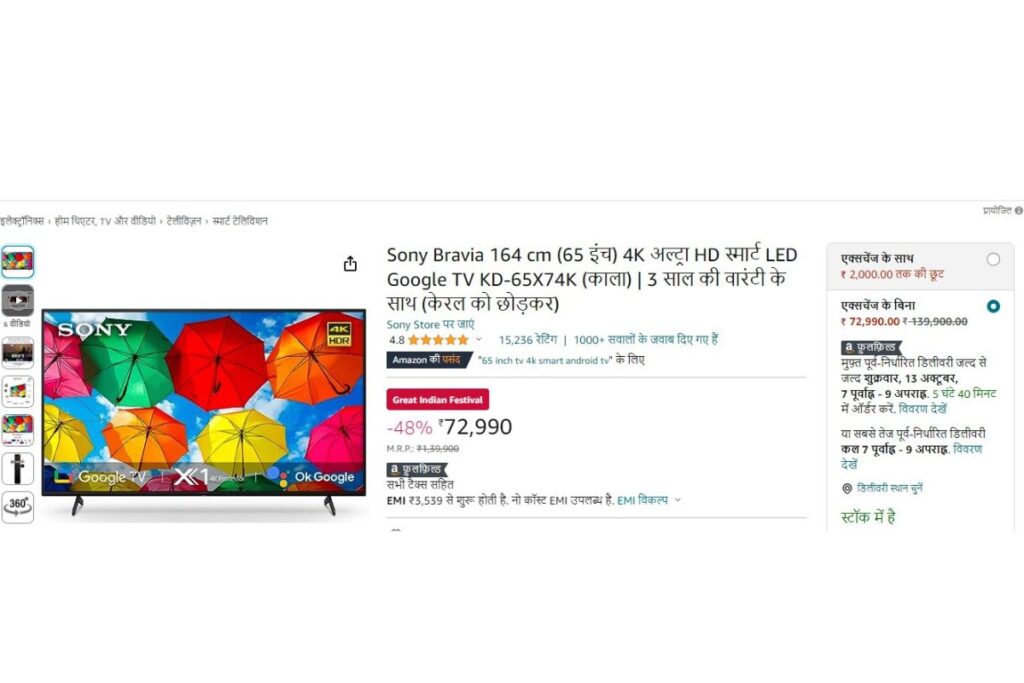Click the delivery location pin icon
This screenshot has height=683, width=1024.
tap(847, 488)
